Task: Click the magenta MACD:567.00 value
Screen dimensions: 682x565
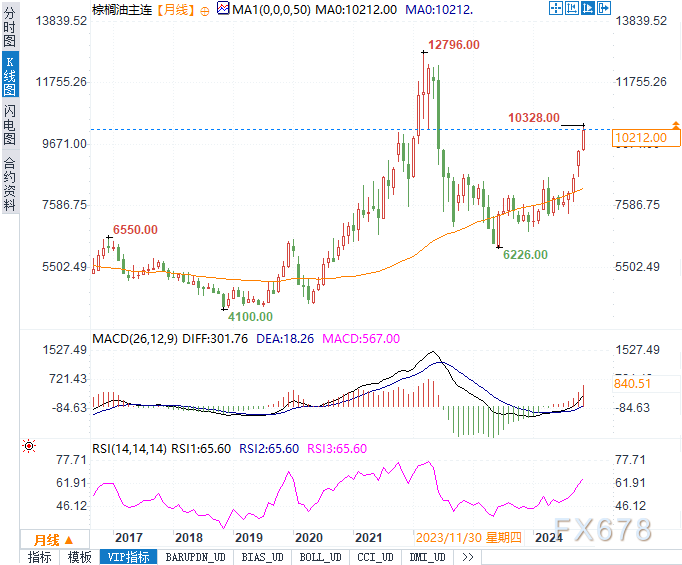Action: click(361, 339)
